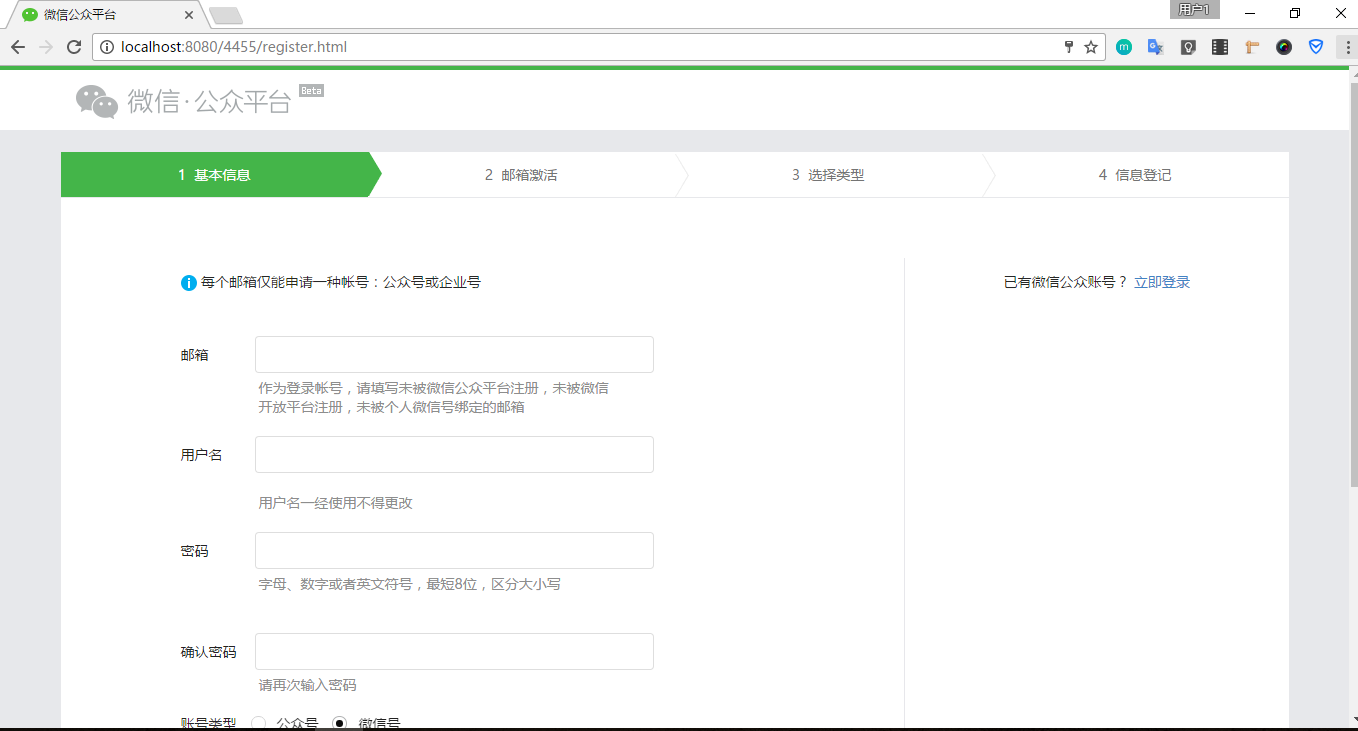The image size is (1358, 731).
Task: Click the blue info icon above form
Action: [188, 283]
